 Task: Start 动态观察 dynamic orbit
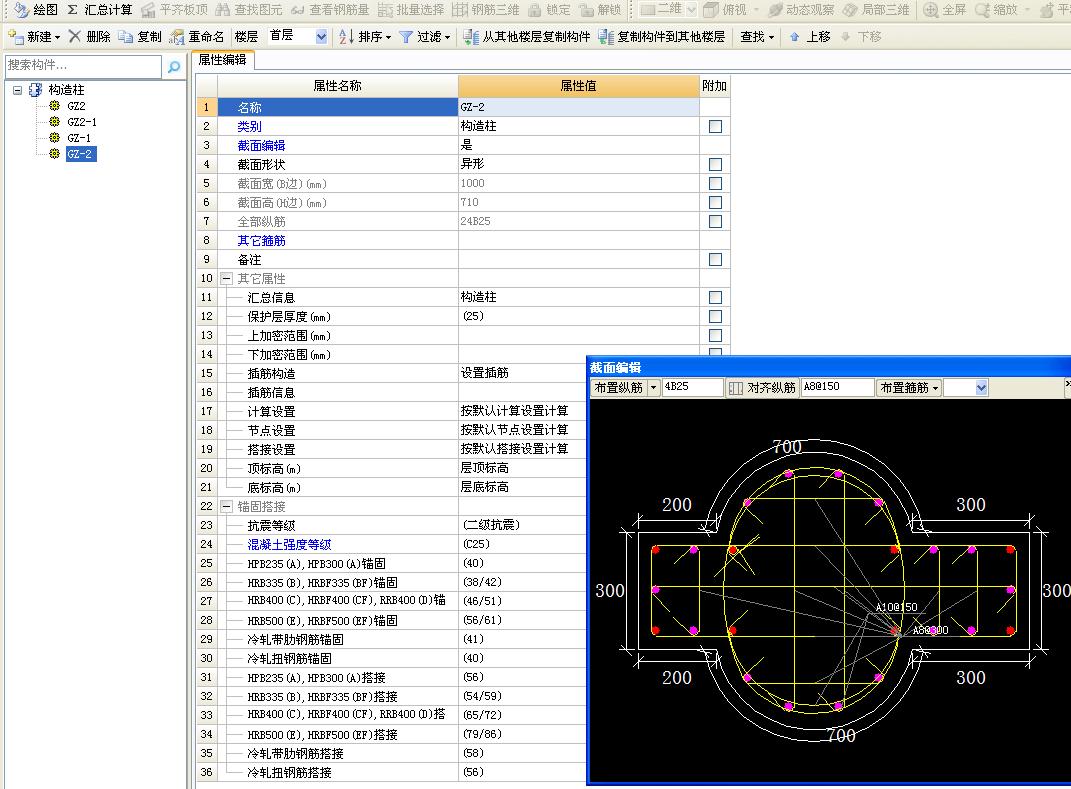click(801, 10)
